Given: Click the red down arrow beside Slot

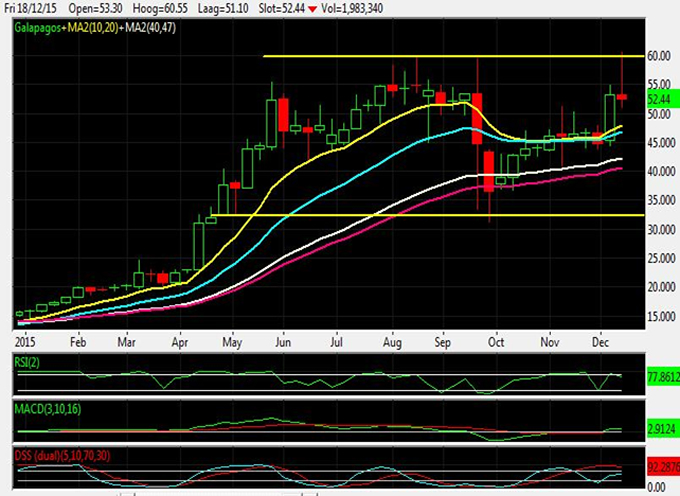Looking at the screenshot, I should pos(319,9).
